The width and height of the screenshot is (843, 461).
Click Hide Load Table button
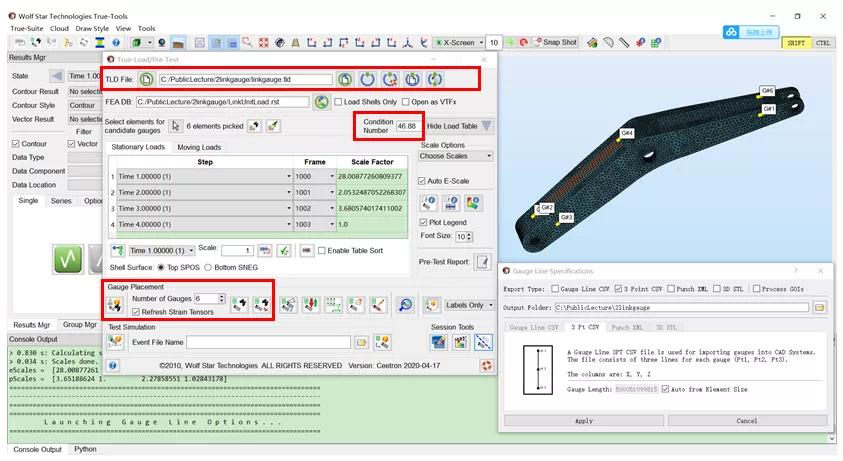459,126
